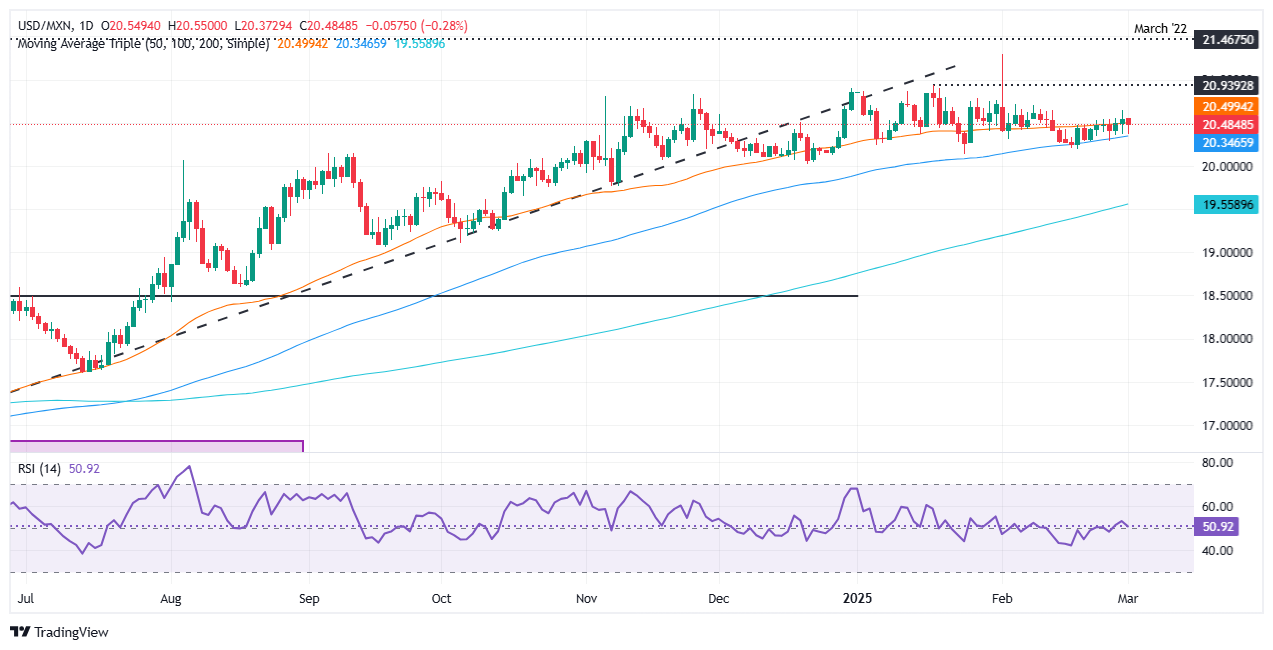This screenshot has width=1273, height=650.
Task: Open the Moving Average Triple indicator label
Action: point(140,45)
